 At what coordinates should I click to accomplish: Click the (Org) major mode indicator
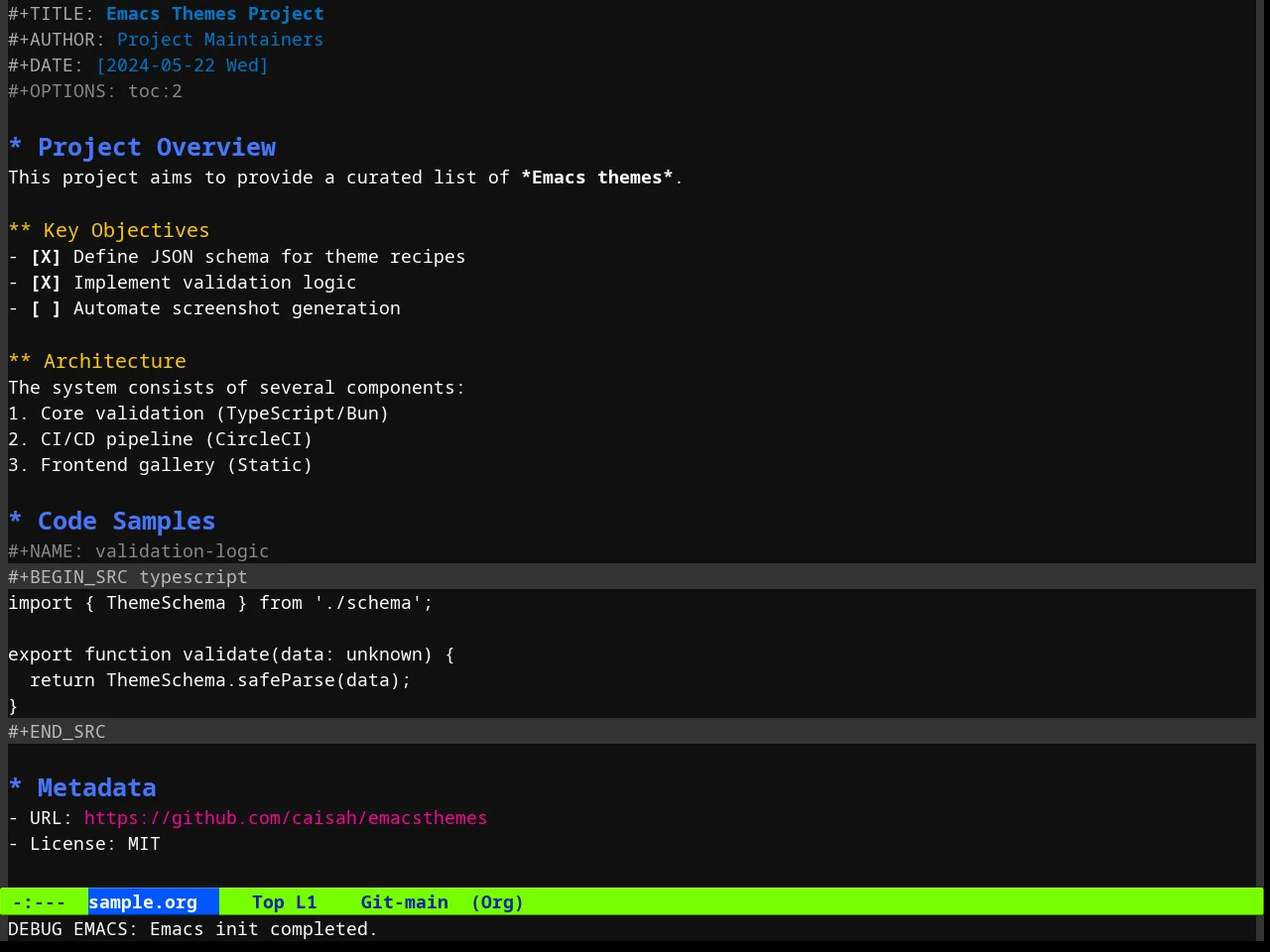point(497,902)
